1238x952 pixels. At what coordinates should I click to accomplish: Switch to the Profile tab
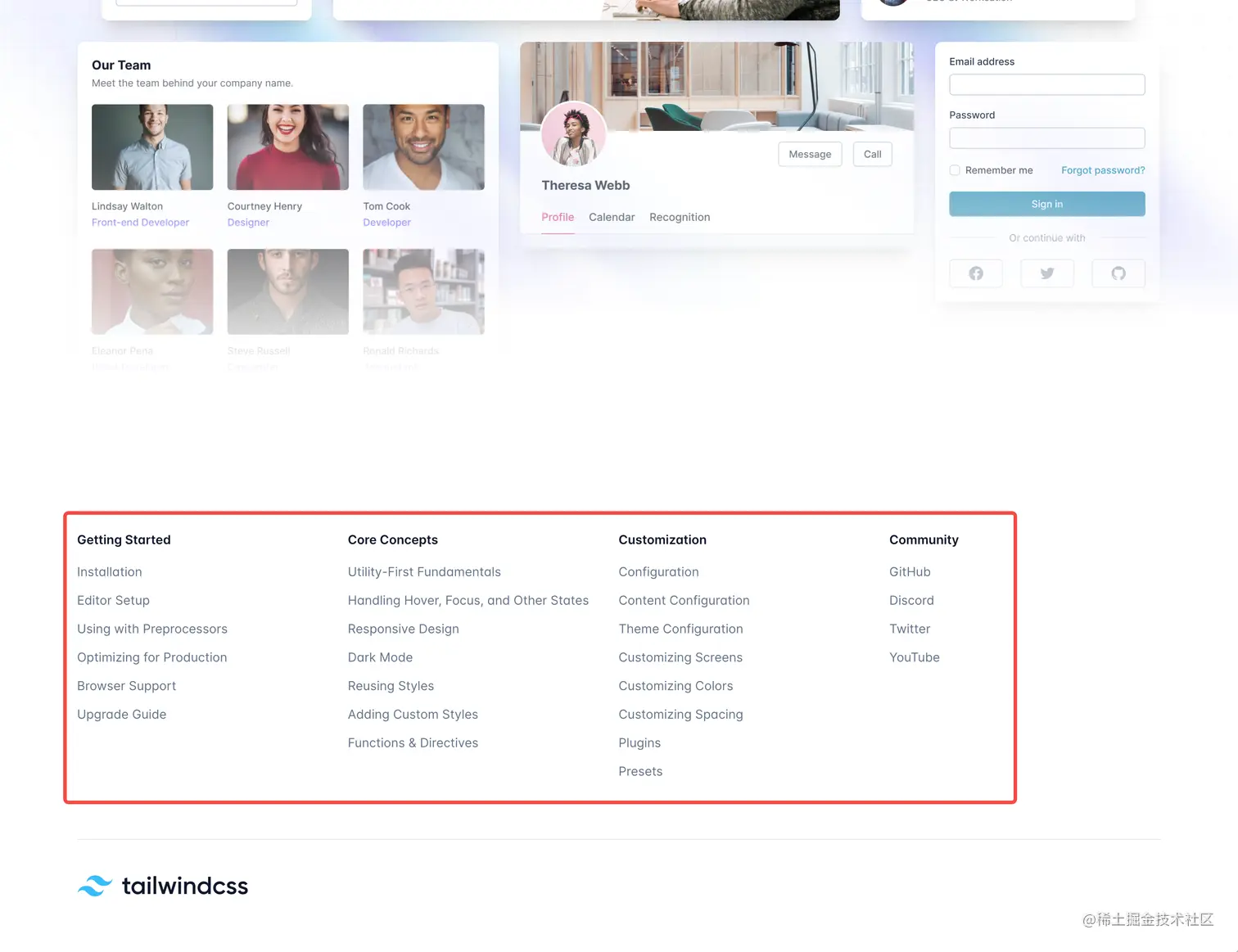pyautogui.click(x=558, y=217)
